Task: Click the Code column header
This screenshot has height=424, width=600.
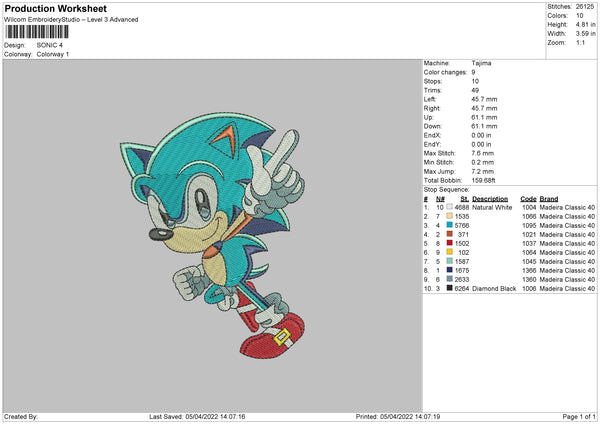Action: (528, 198)
